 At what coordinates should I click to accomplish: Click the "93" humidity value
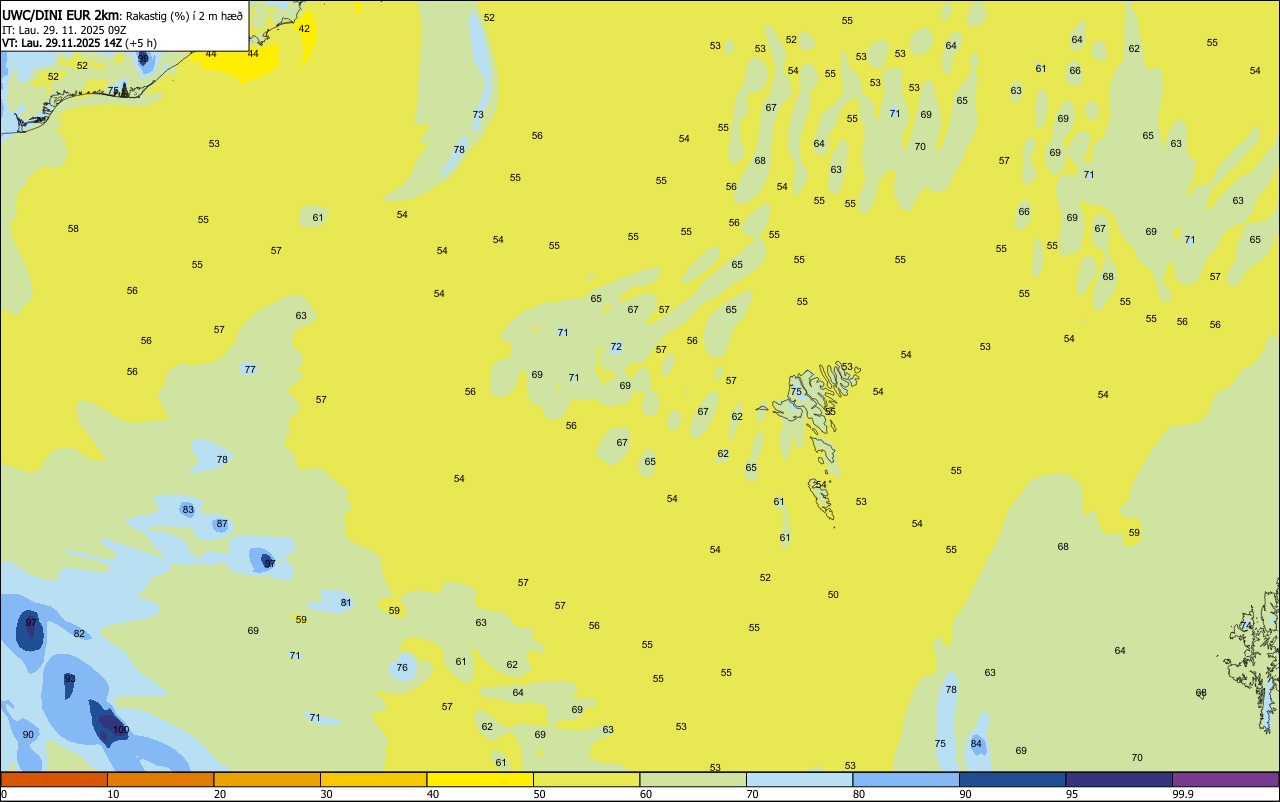[70, 679]
